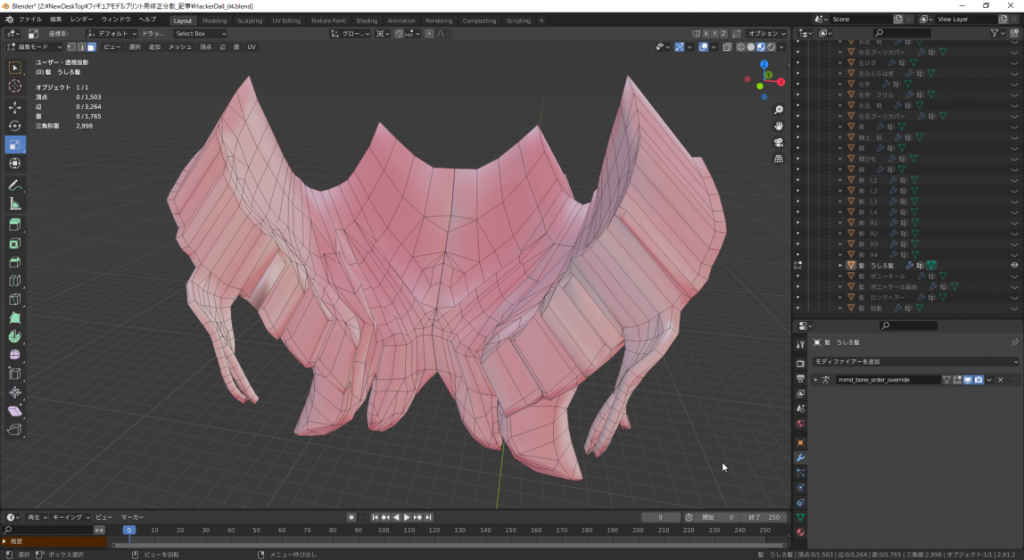Click the オプション button in viewport header
This screenshot has height=560, width=1024.
[x=764, y=33]
